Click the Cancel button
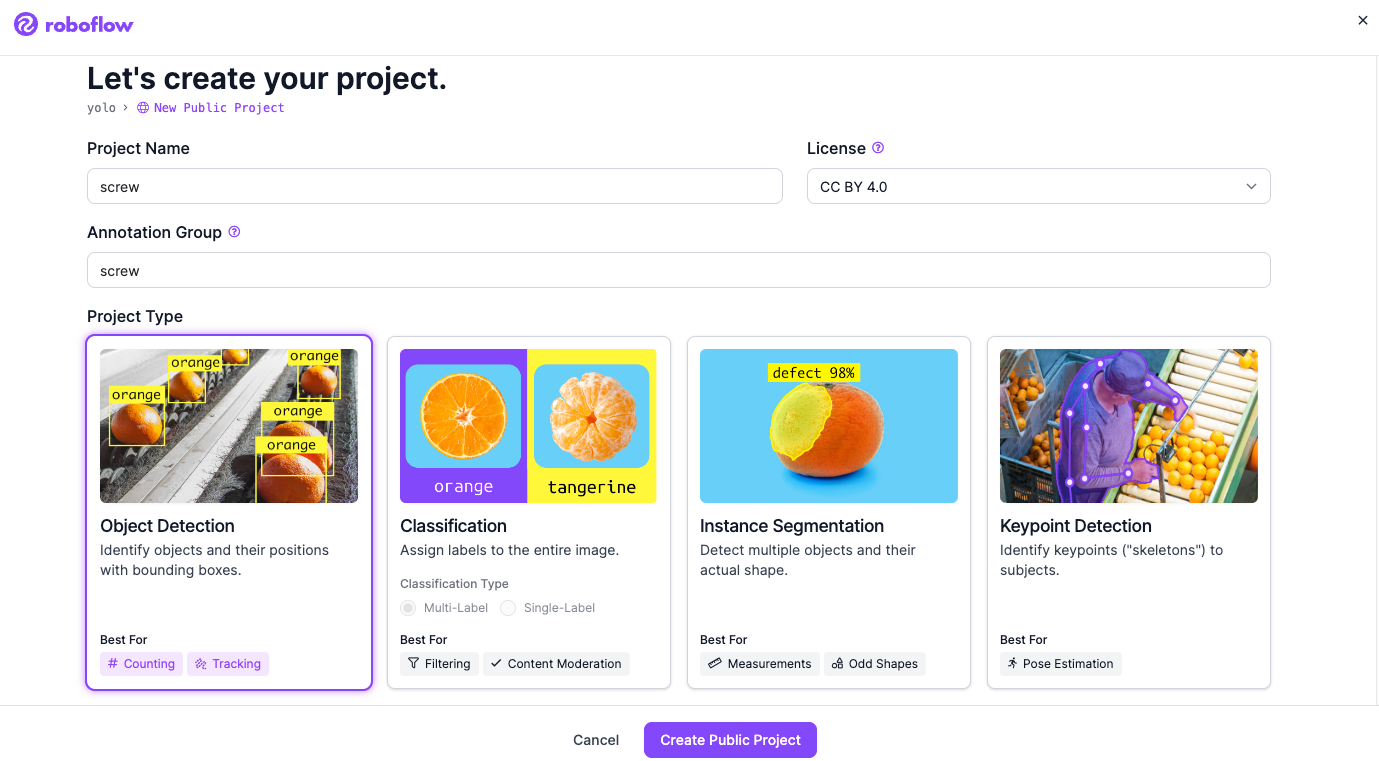Viewport: 1379px width, 761px height. [x=596, y=740]
